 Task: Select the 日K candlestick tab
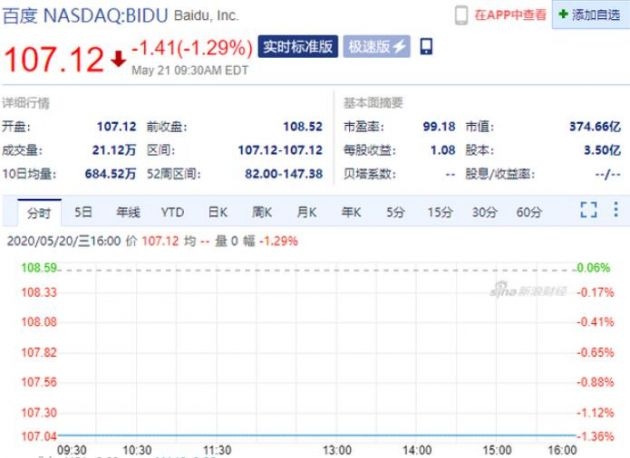pos(218,212)
